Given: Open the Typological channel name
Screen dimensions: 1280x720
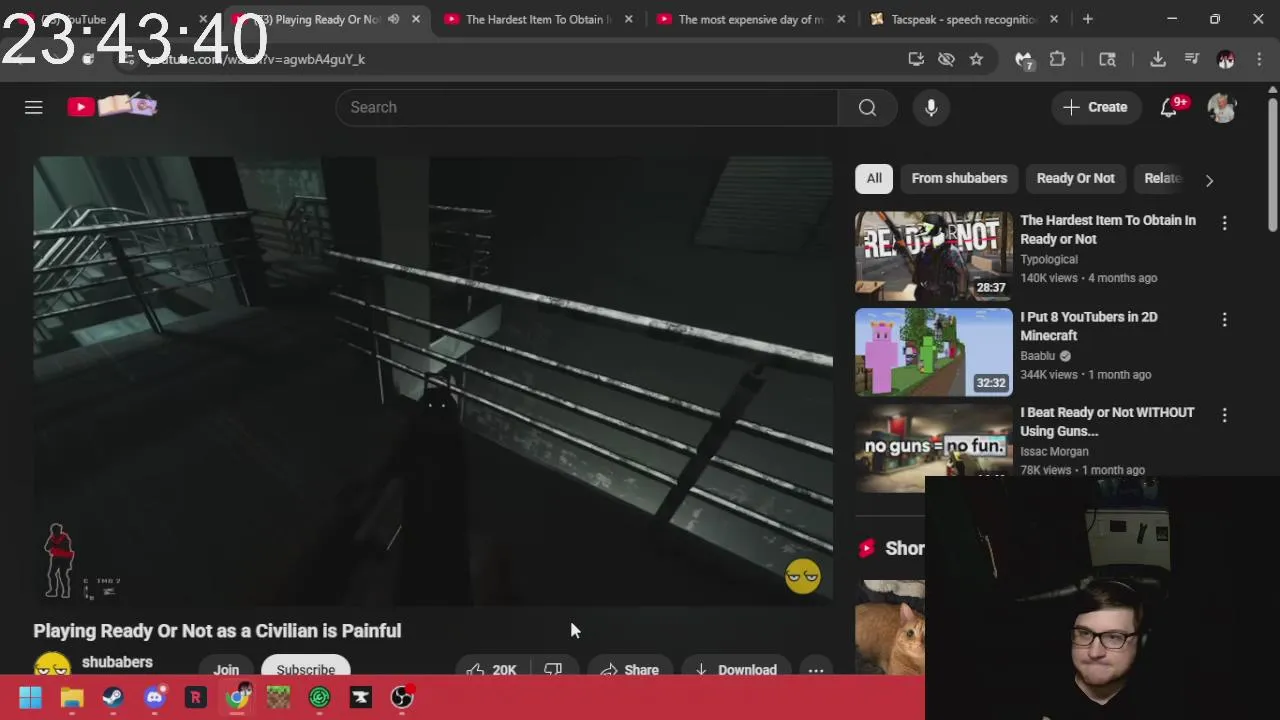Looking at the screenshot, I should [x=1048, y=259].
